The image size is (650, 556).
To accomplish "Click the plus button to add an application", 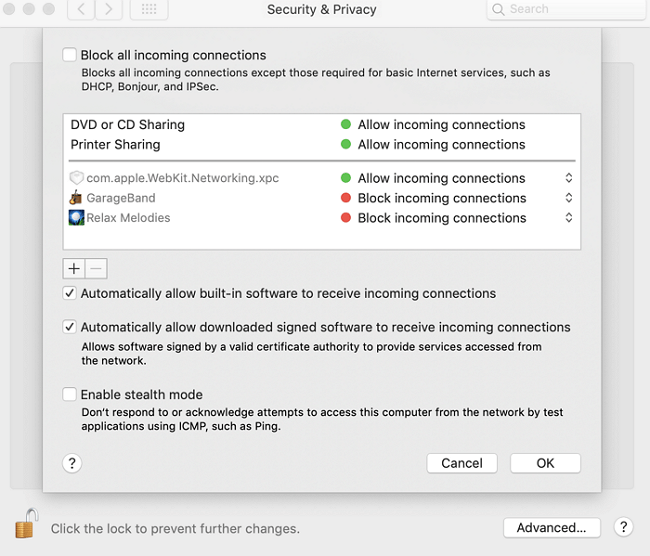I will (74, 268).
